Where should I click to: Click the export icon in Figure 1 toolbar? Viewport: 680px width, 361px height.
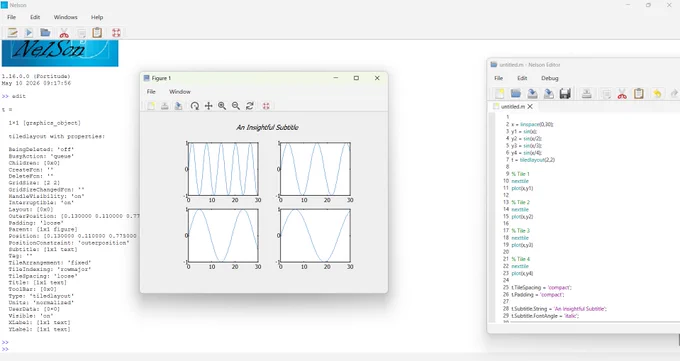(x=178, y=106)
